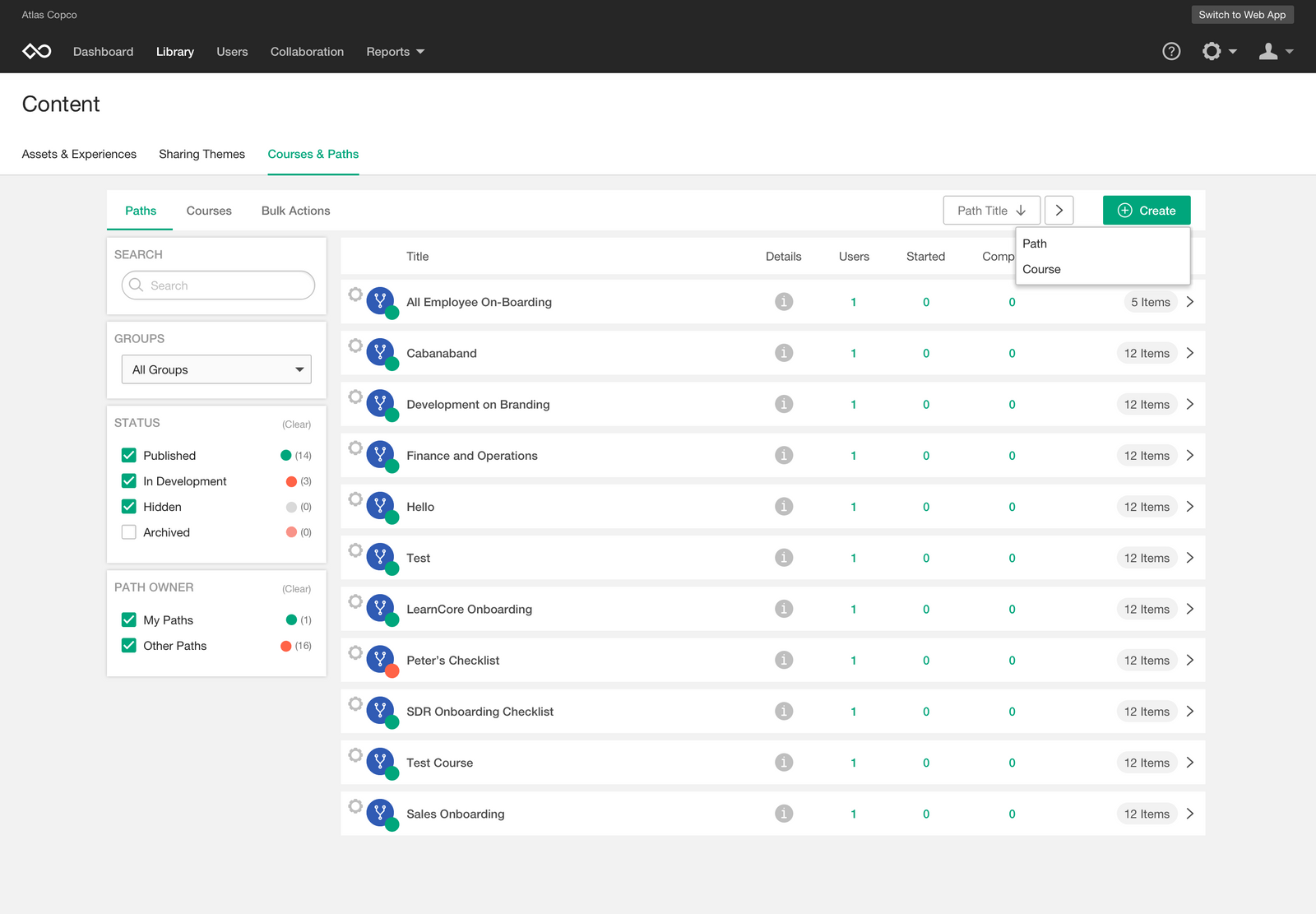Select Course from the Create menu
The height and width of the screenshot is (914, 1316).
click(1041, 269)
